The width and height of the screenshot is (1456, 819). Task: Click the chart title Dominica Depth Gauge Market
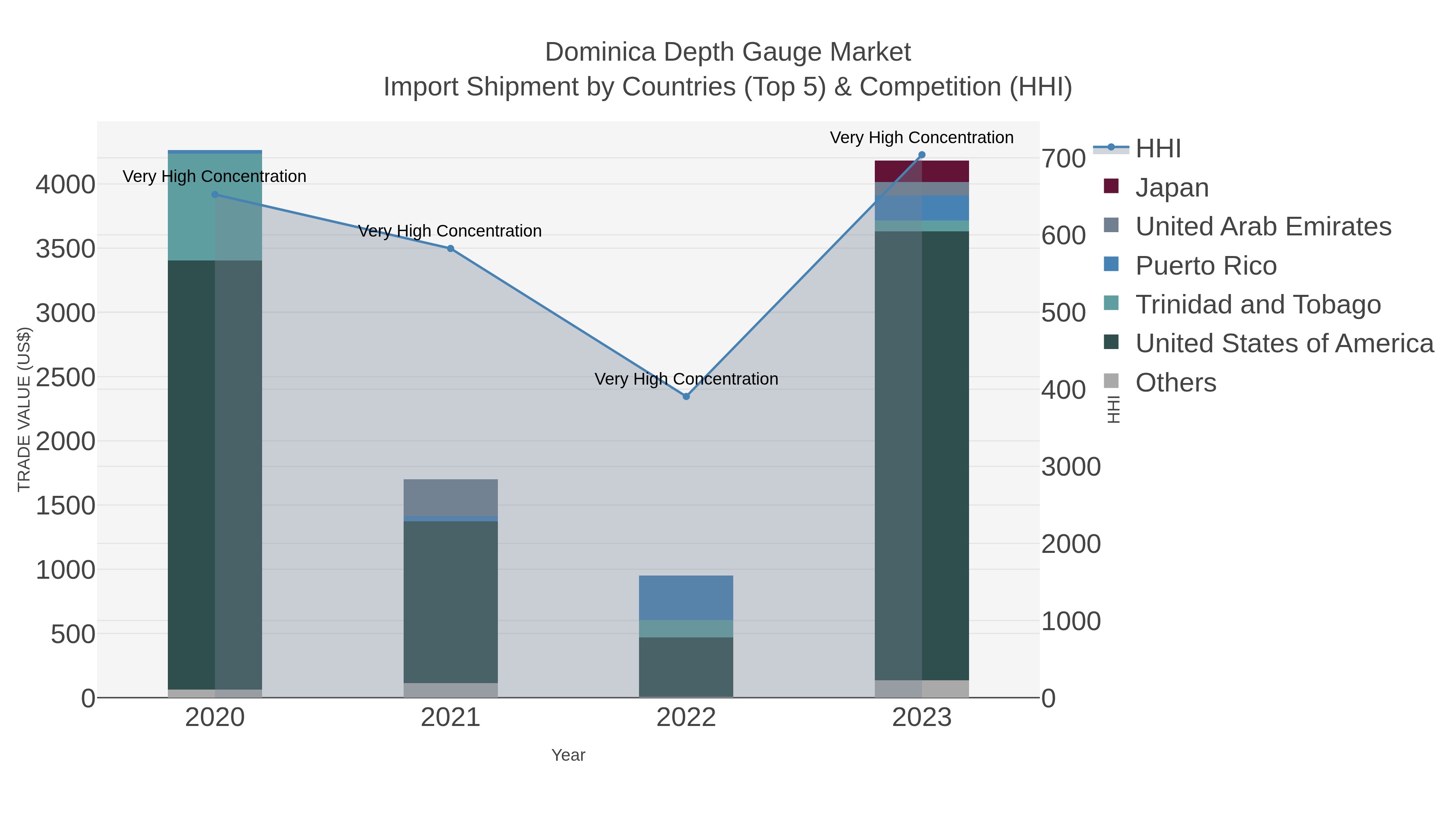pos(728,52)
